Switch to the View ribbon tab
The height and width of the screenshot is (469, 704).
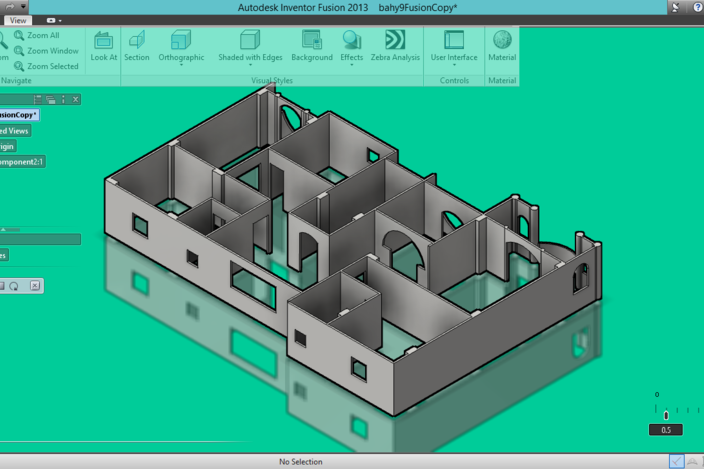point(18,20)
